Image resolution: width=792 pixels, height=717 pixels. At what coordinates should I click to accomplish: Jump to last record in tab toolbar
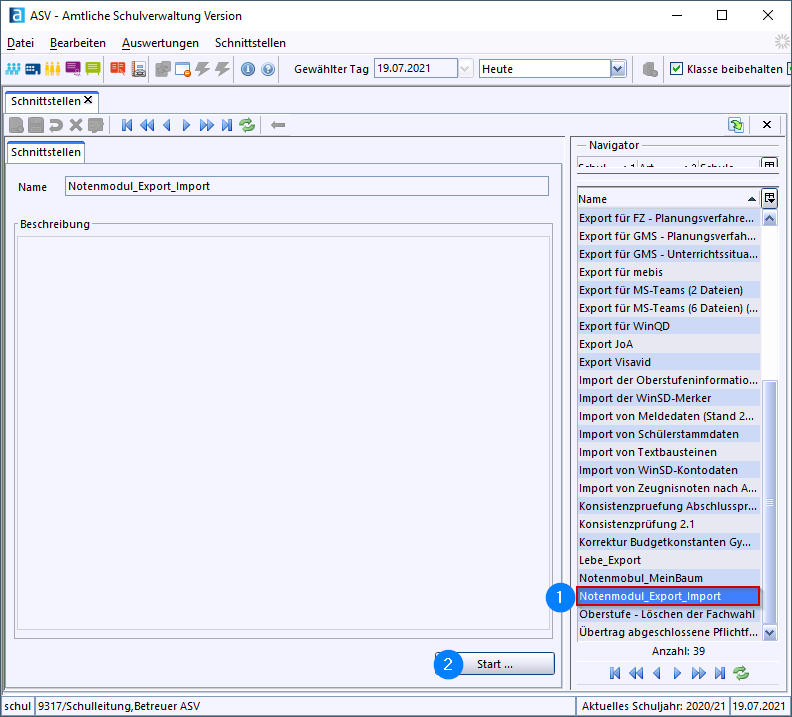tap(227, 125)
